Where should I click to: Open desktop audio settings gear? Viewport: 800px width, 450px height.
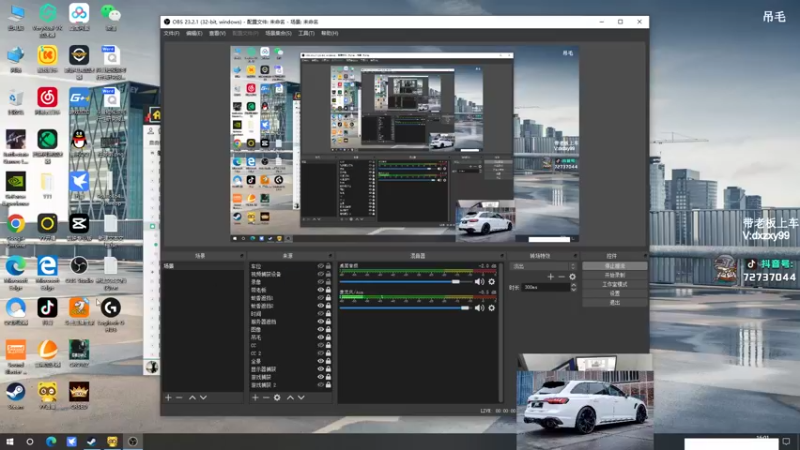pos(491,282)
